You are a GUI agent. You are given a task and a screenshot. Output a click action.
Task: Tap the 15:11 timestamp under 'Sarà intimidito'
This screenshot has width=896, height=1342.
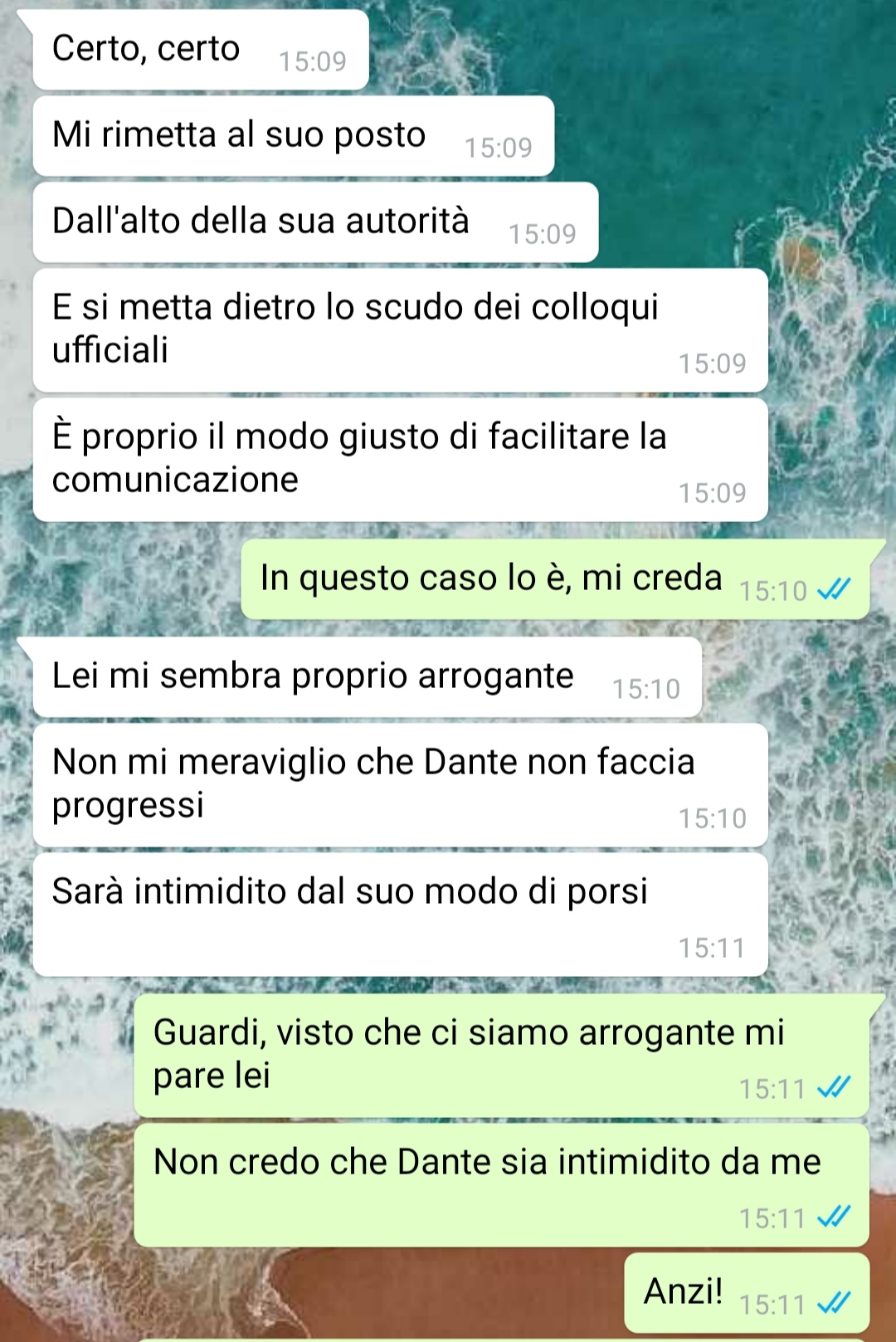(x=713, y=948)
